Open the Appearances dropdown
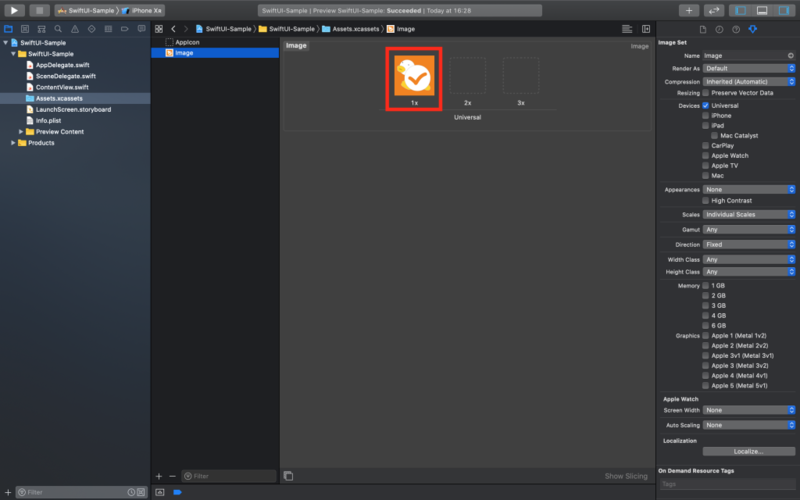Image resolution: width=800 pixels, height=500 pixels. click(x=749, y=189)
